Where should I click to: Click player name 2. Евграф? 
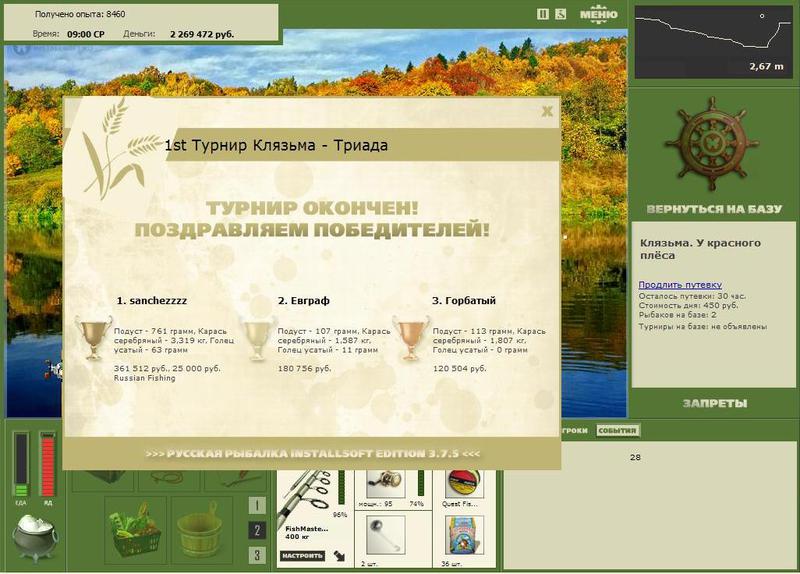pyautogui.click(x=304, y=301)
